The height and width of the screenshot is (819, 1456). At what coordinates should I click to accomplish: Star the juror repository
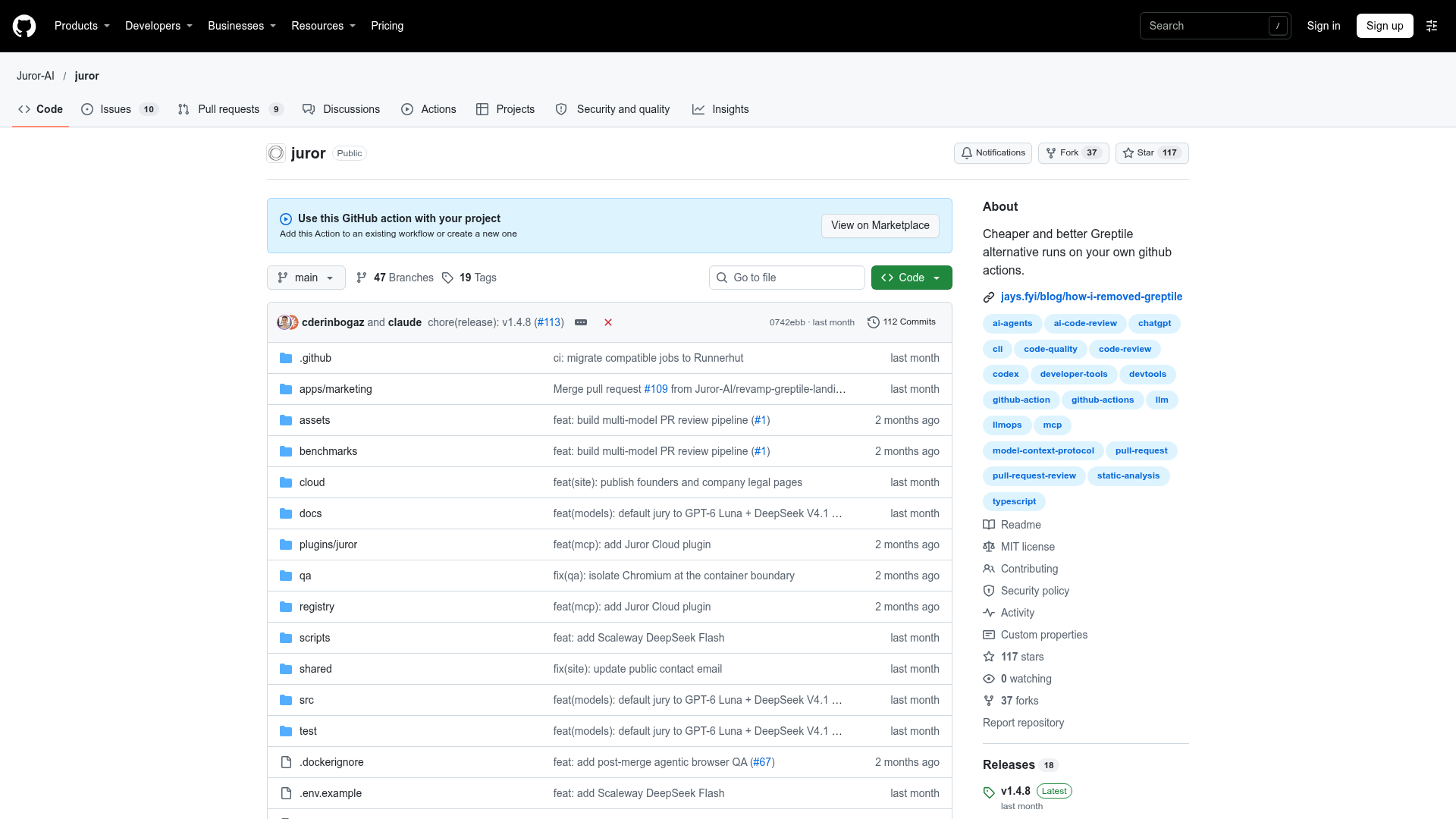(1152, 153)
